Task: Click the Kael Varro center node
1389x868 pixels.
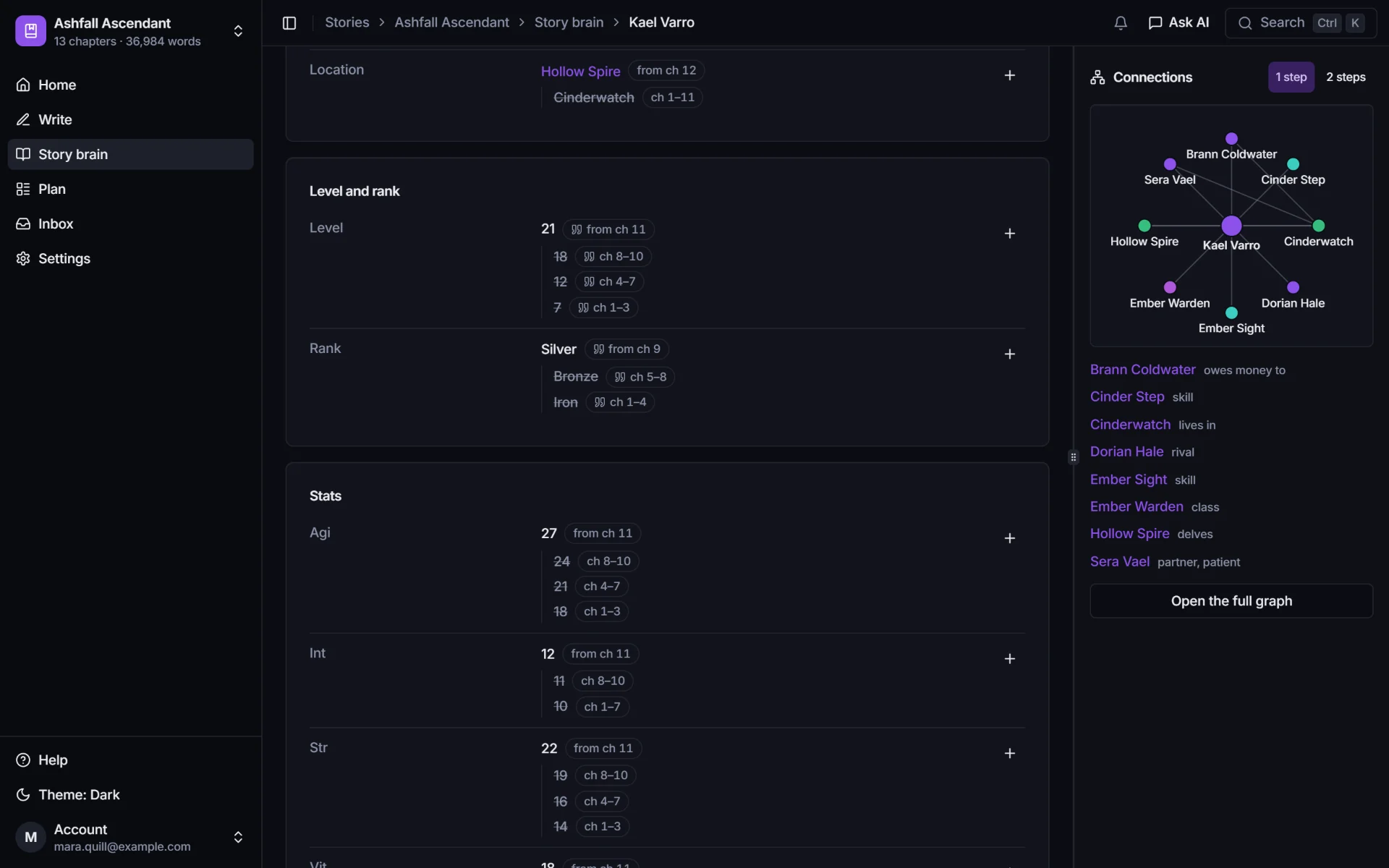Action: point(1231,226)
